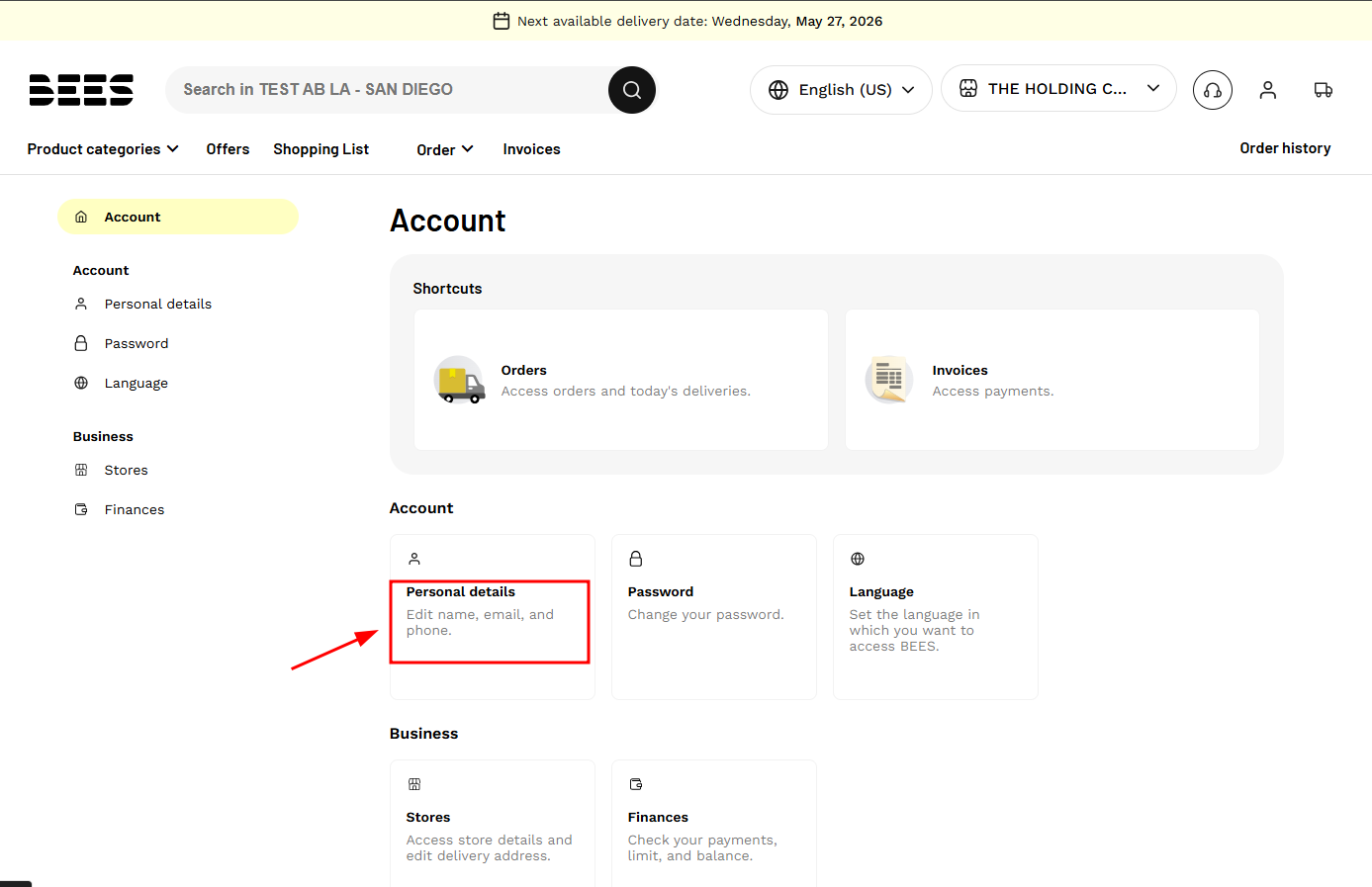Open the Invoices shortcut card
This screenshot has height=887, width=1372.
tap(1052, 380)
